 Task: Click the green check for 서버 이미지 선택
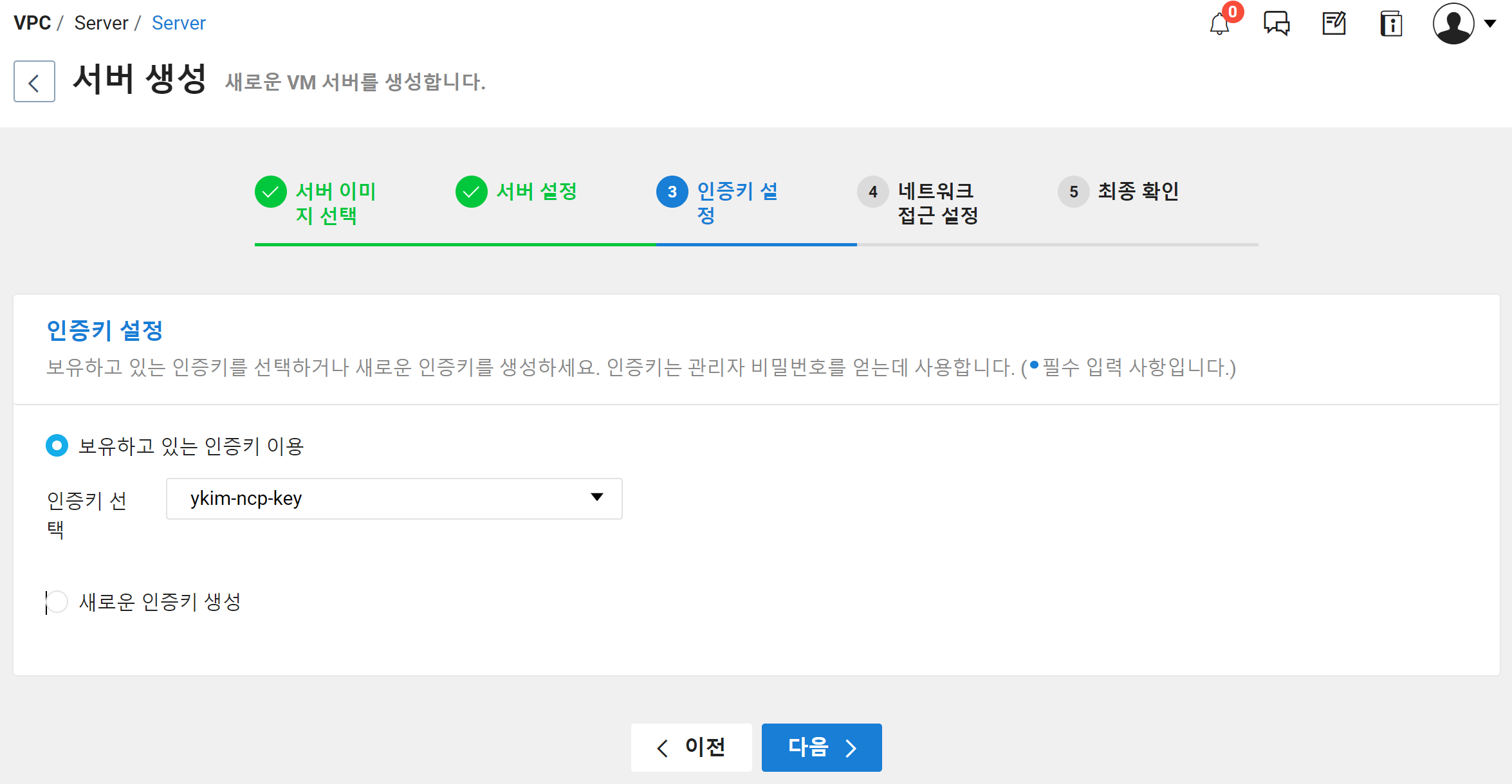(x=271, y=192)
